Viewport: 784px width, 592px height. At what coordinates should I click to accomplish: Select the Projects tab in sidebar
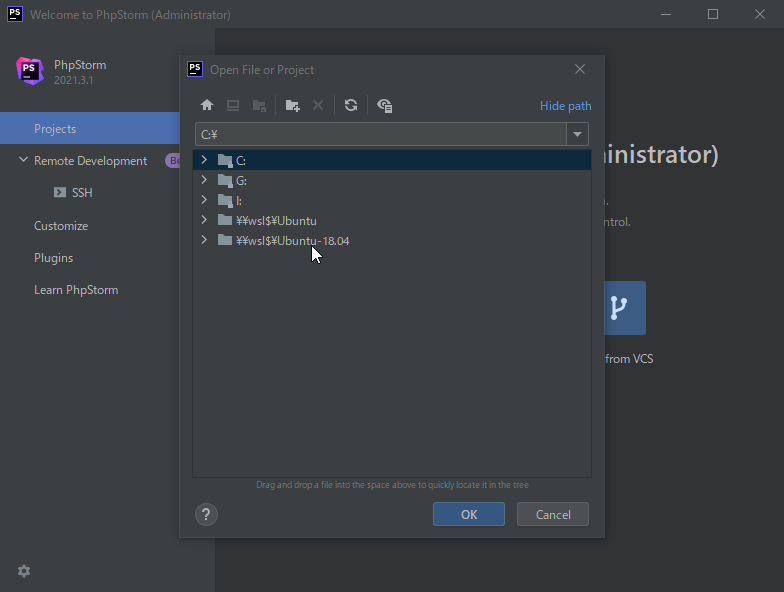(55, 129)
